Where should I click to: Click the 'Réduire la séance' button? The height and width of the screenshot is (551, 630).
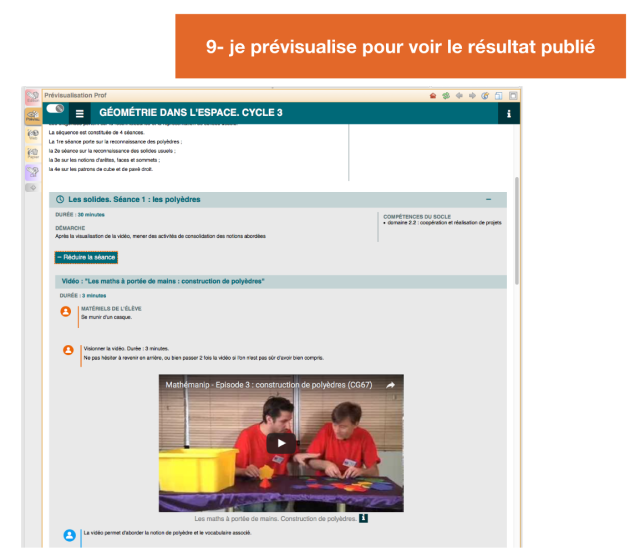[86, 257]
